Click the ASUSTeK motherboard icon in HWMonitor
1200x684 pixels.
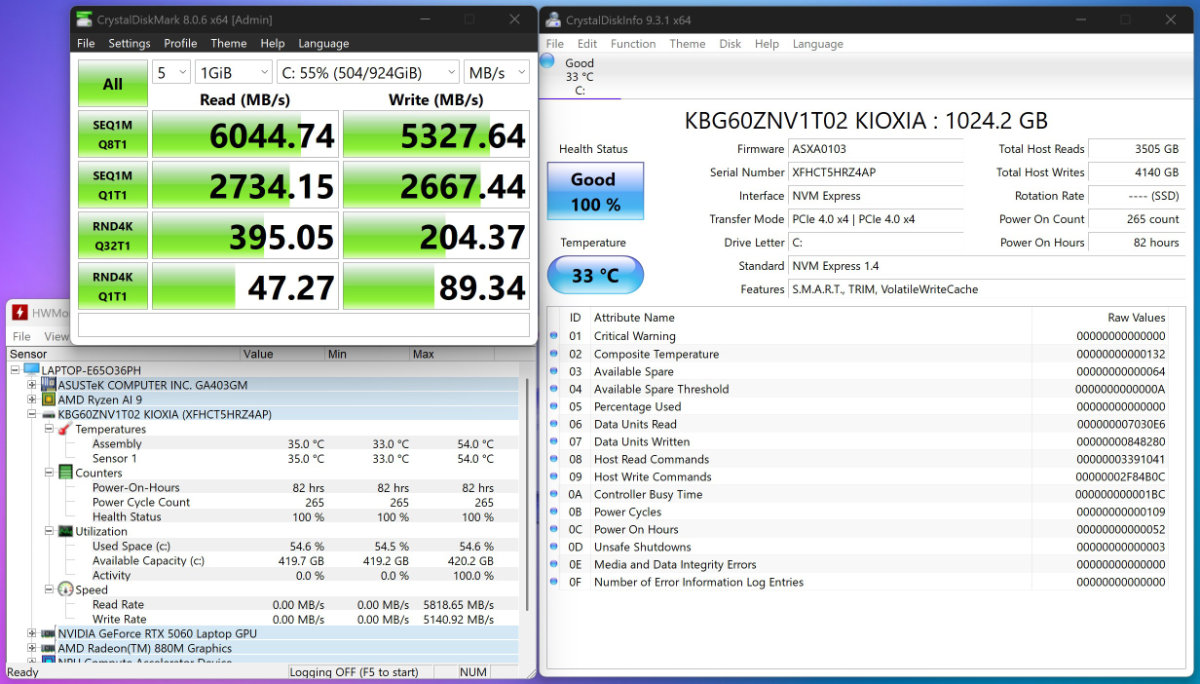[49, 385]
